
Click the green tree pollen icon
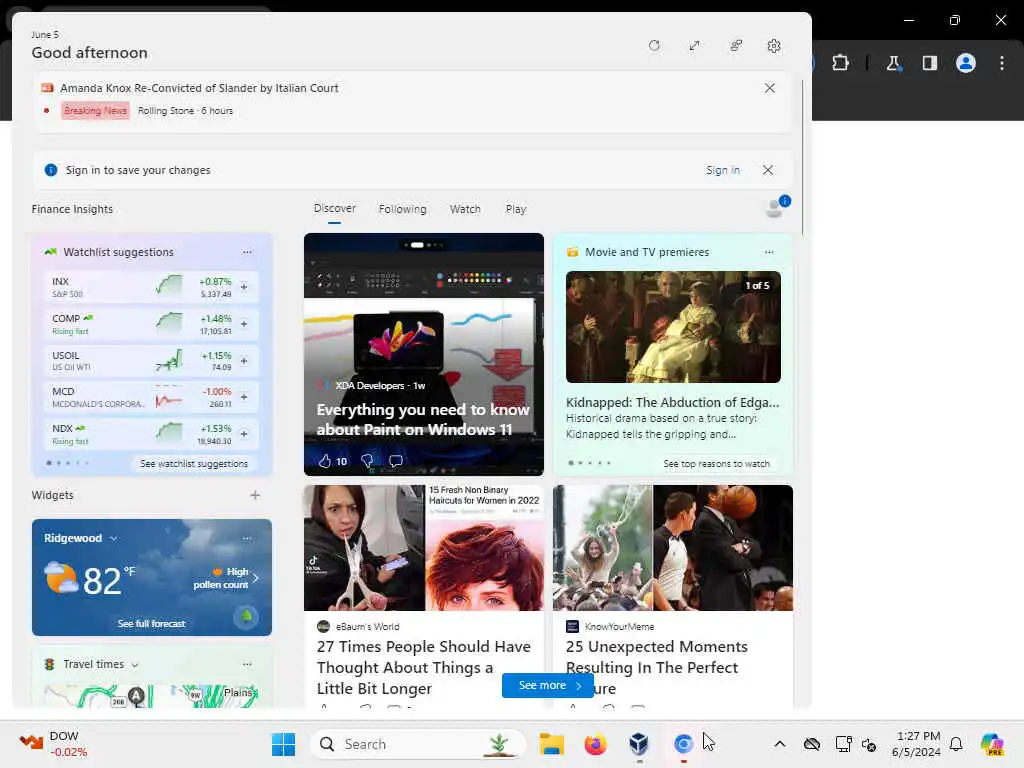pyautogui.click(x=246, y=616)
